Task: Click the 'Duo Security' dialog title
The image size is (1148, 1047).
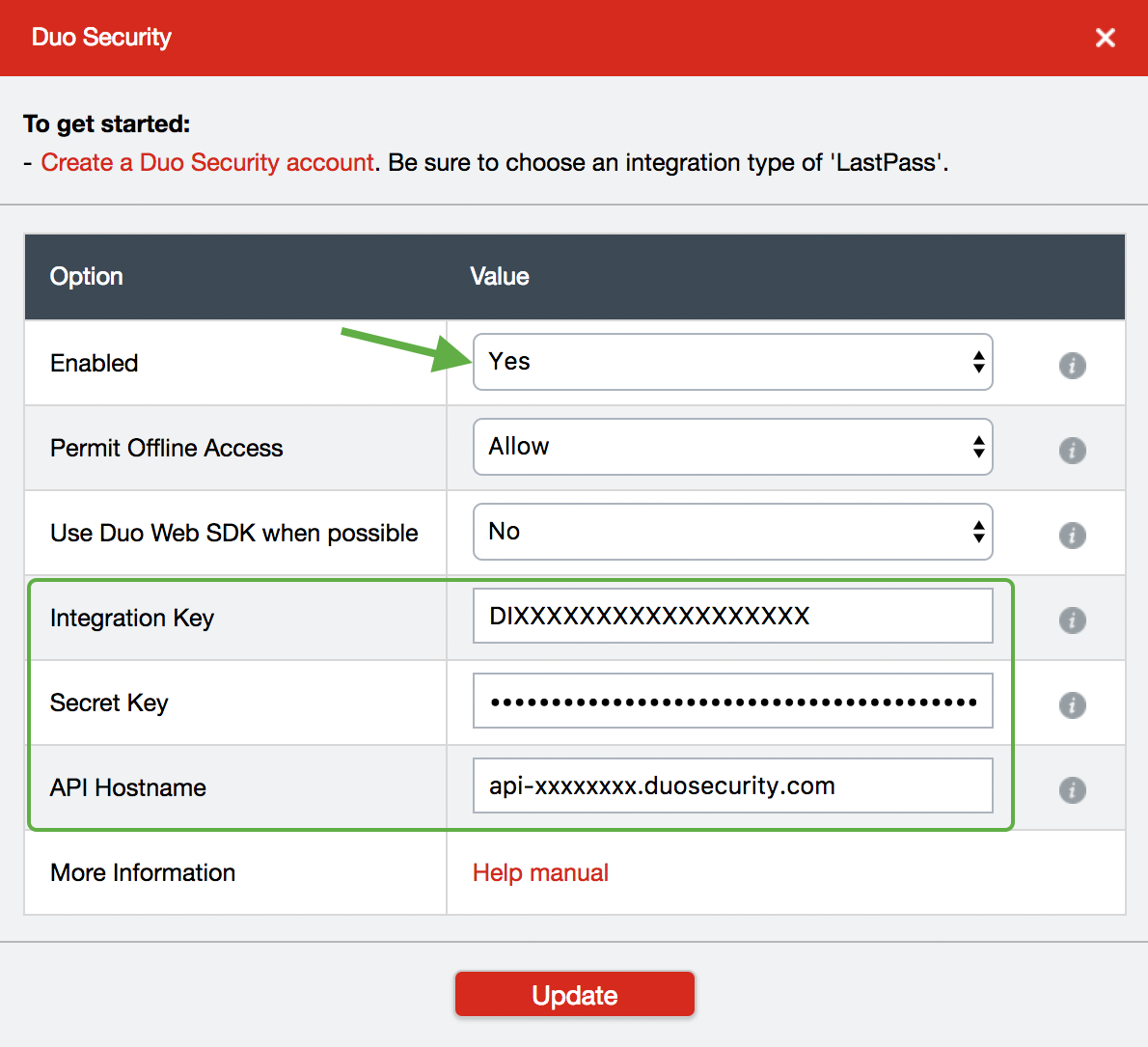Action: pyautogui.click(x=101, y=38)
